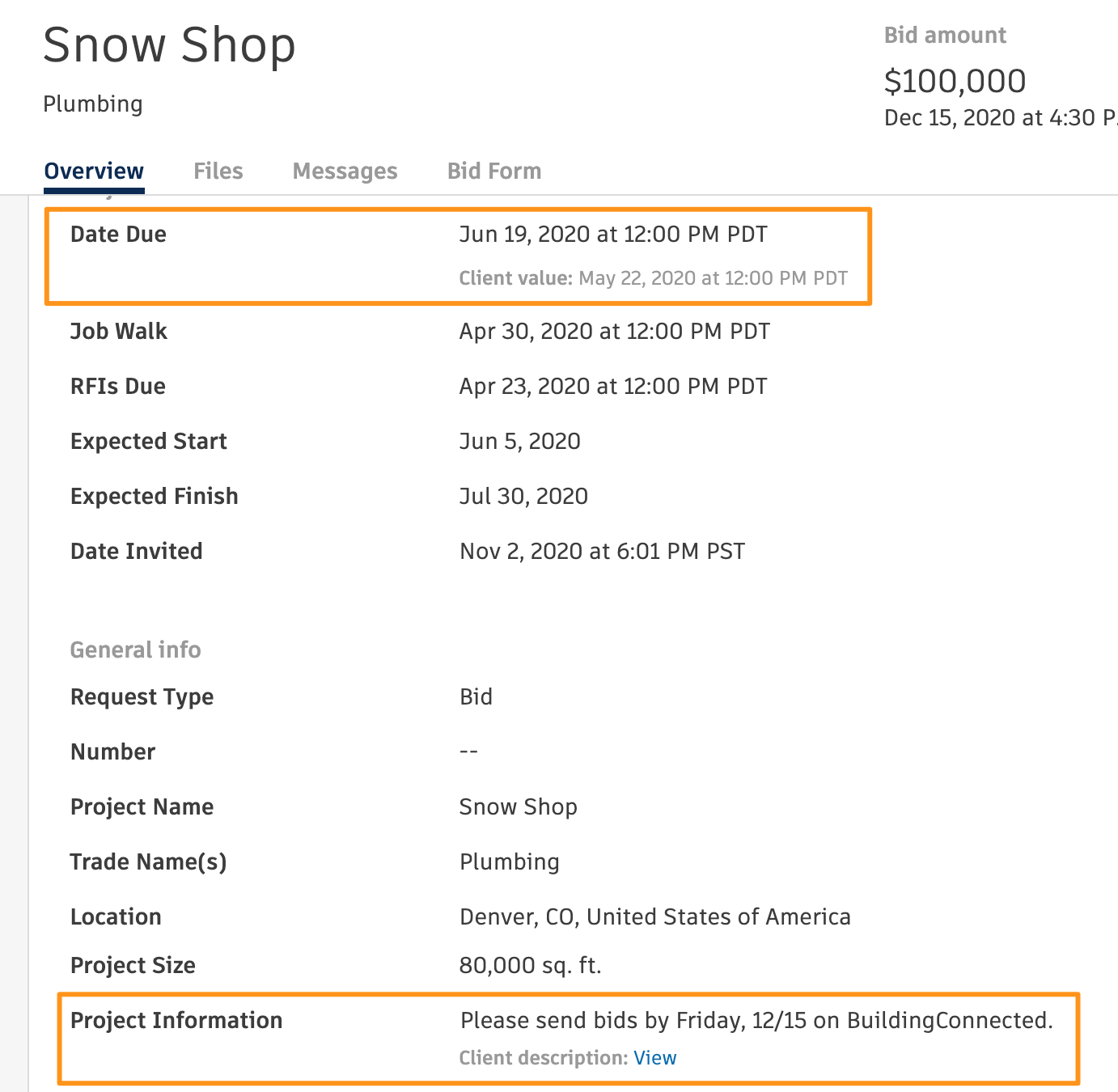This screenshot has width=1118, height=1092.
Task: Click the Date Invited value Nov 2, 2020
Action: click(601, 552)
